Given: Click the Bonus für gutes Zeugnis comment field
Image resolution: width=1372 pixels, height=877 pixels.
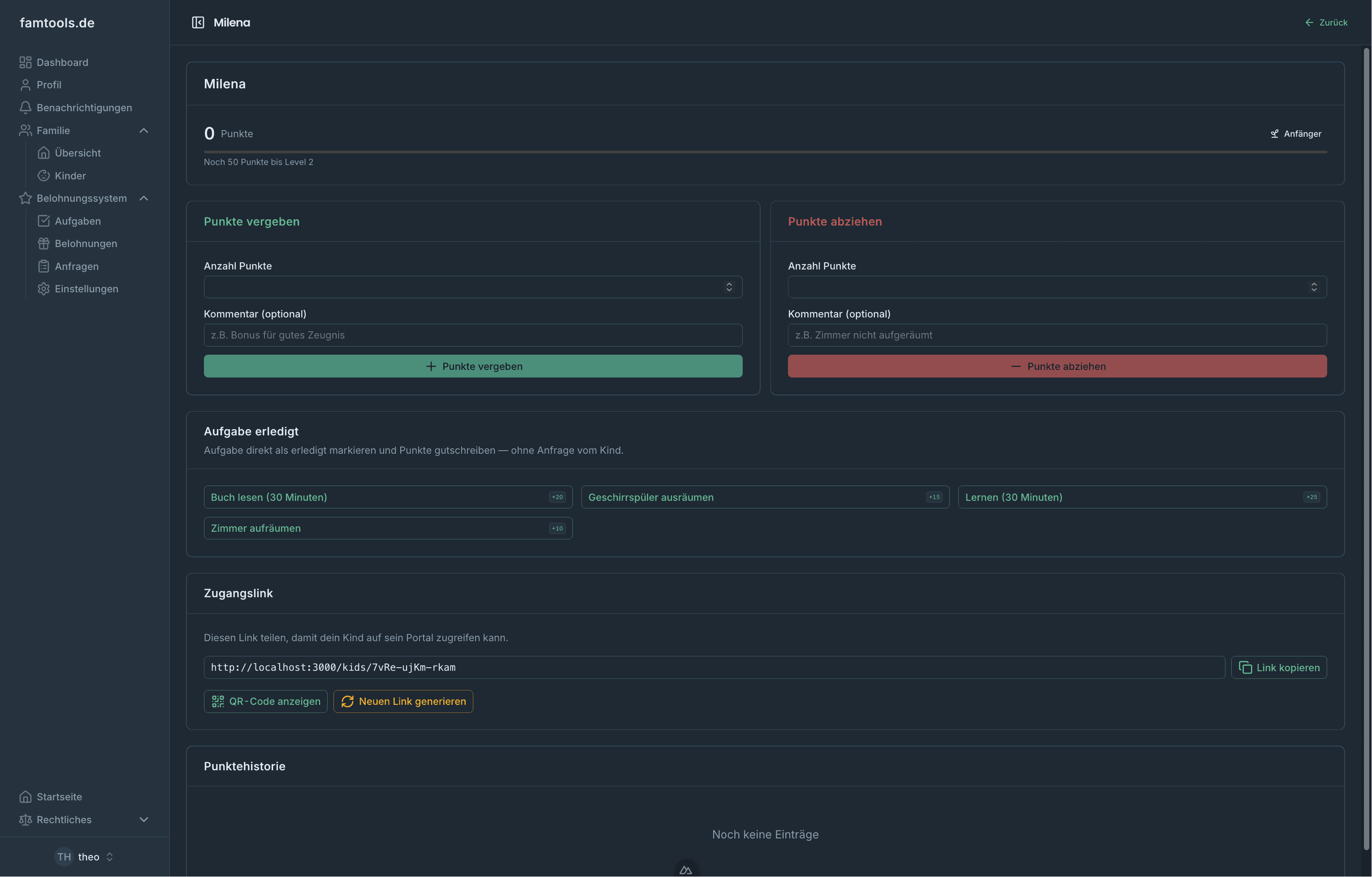Looking at the screenshot, I should pos(472,335).
